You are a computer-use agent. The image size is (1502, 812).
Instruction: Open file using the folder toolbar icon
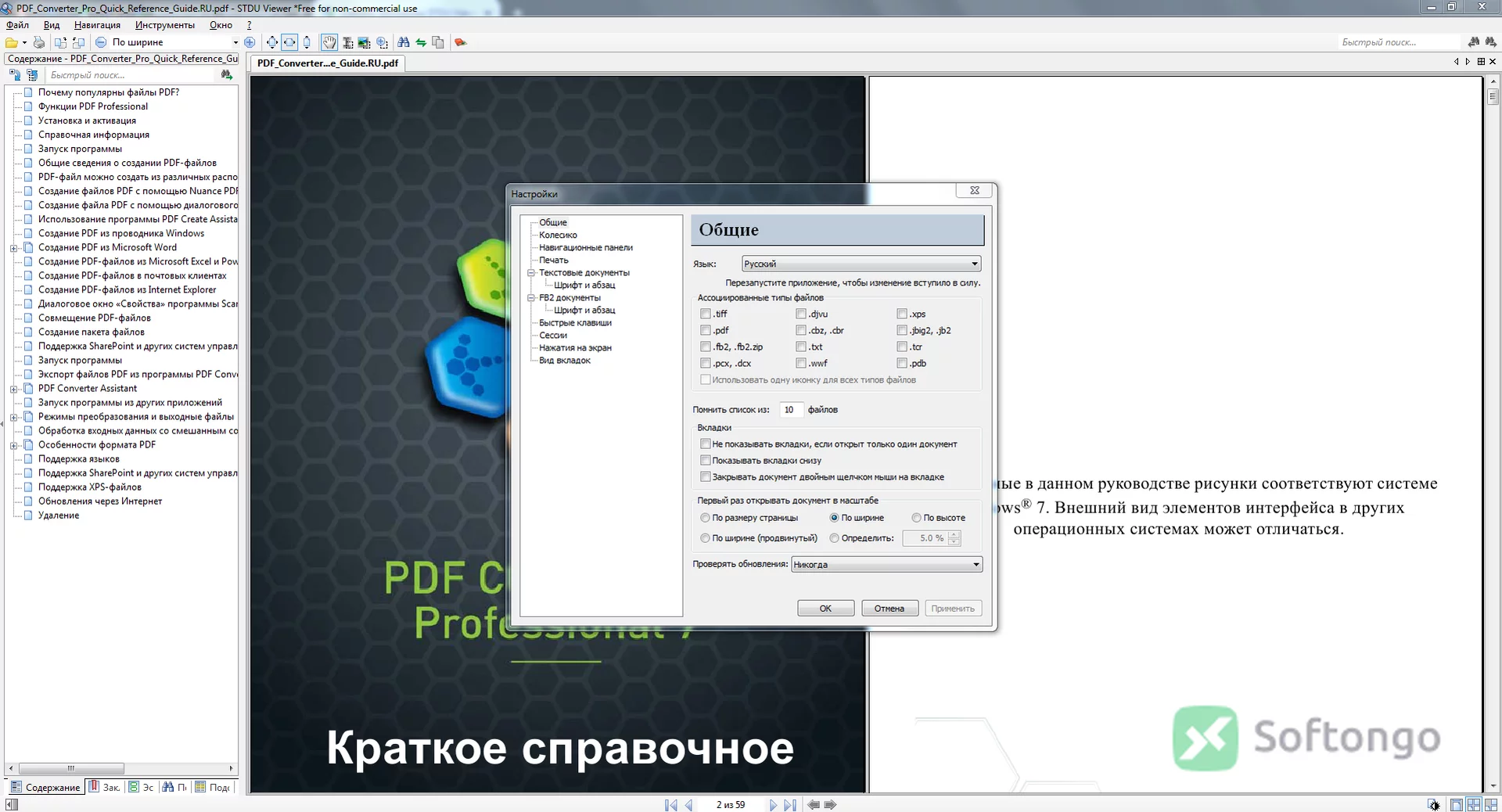coord(12,42)
